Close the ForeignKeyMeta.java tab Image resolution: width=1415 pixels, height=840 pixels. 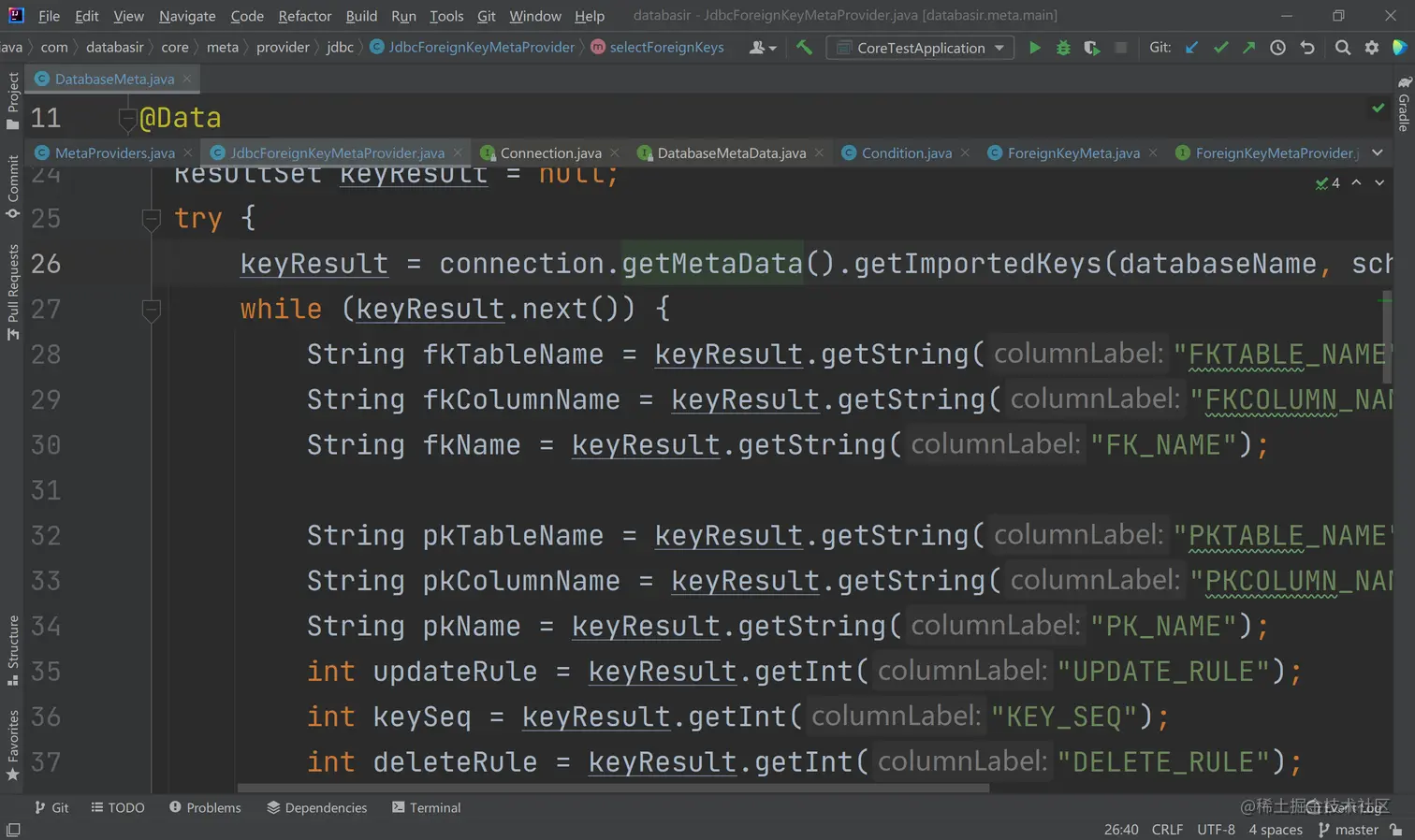(x=1153, y=152)
